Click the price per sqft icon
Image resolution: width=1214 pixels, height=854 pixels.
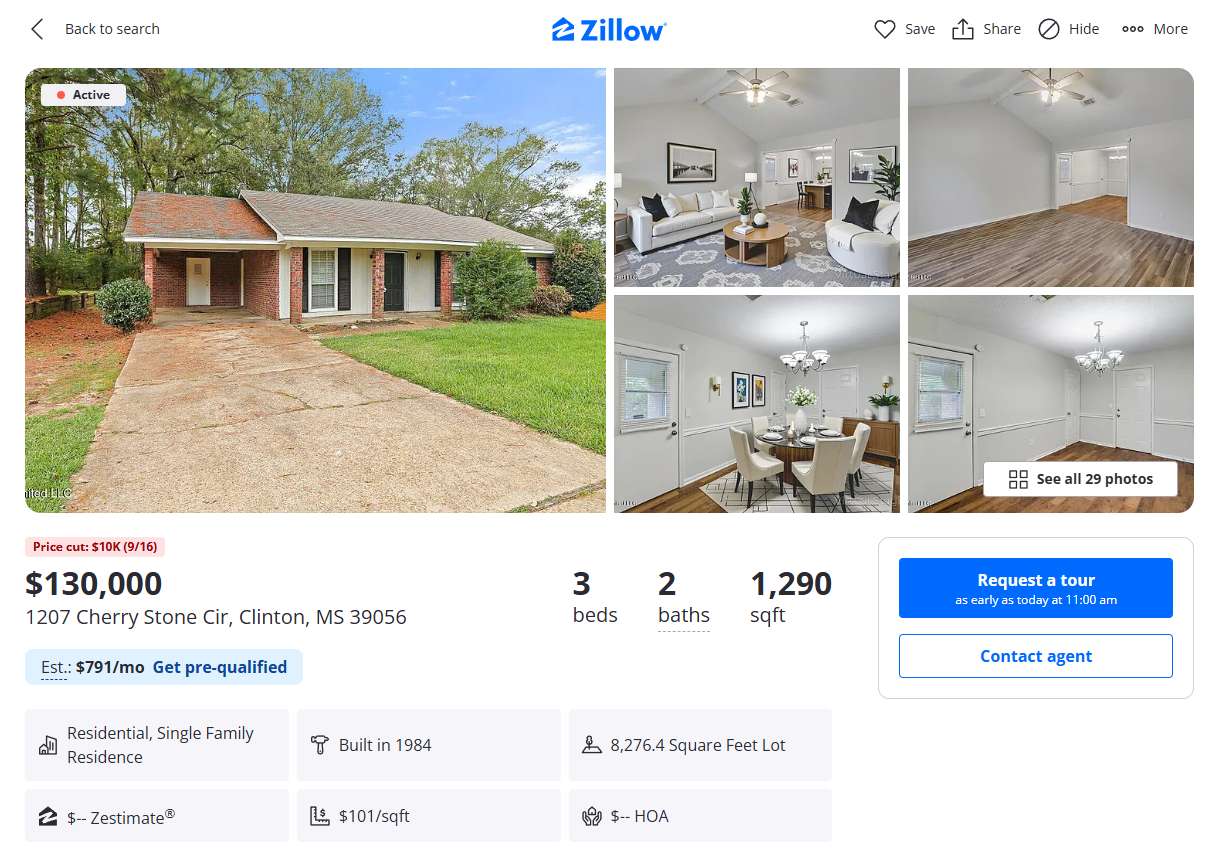[x=320, y=816]
